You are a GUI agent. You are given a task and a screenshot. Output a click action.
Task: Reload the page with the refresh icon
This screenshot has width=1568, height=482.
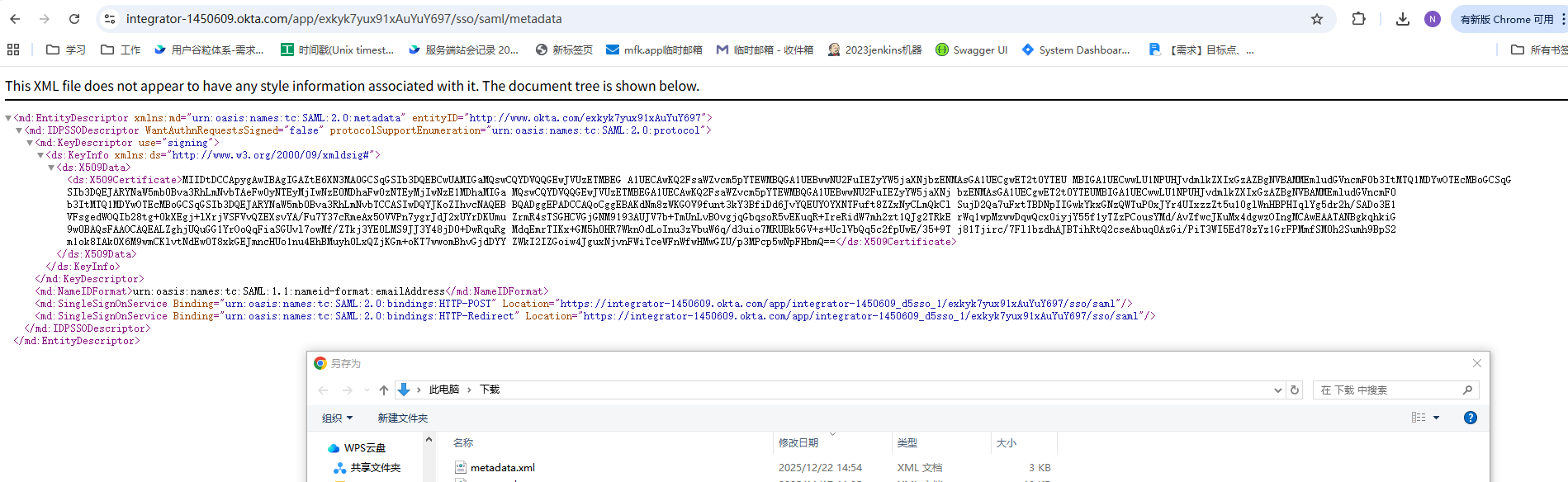pos(74,19)
